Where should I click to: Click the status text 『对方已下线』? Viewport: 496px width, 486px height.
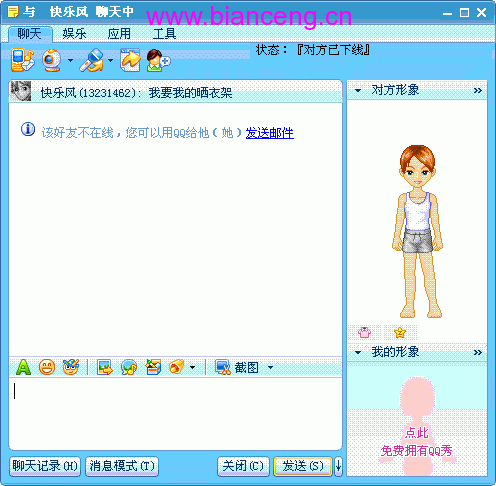pyautogui.click(x=333, y=50)
